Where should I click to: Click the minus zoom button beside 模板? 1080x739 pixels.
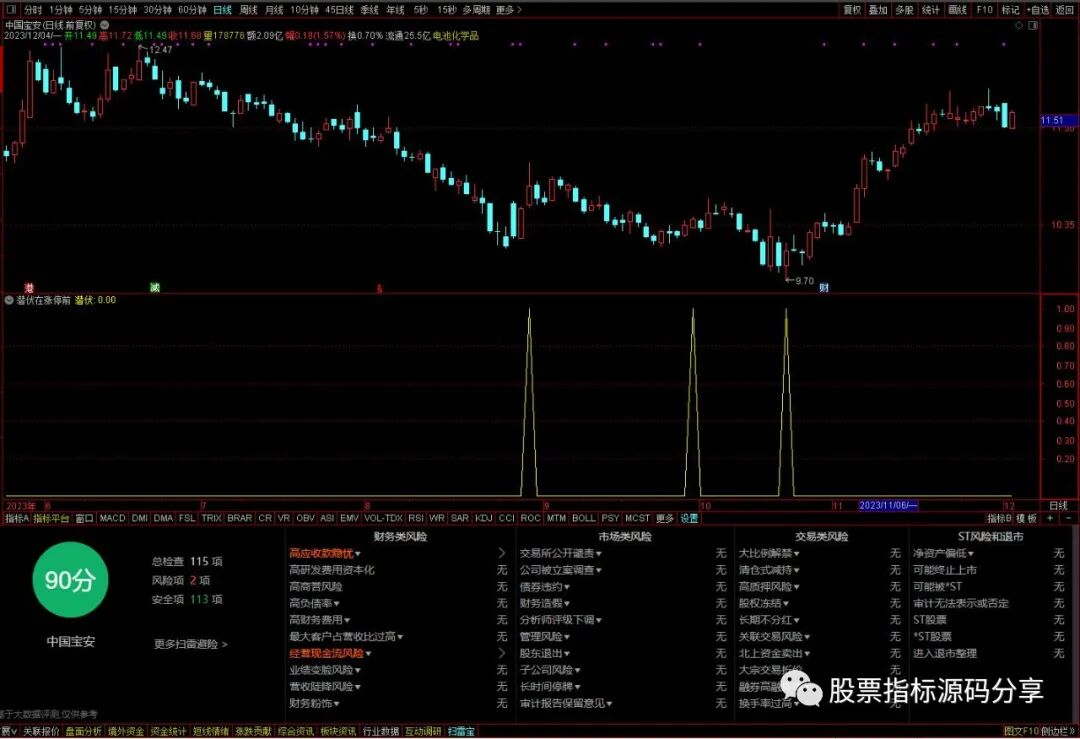1068,518
